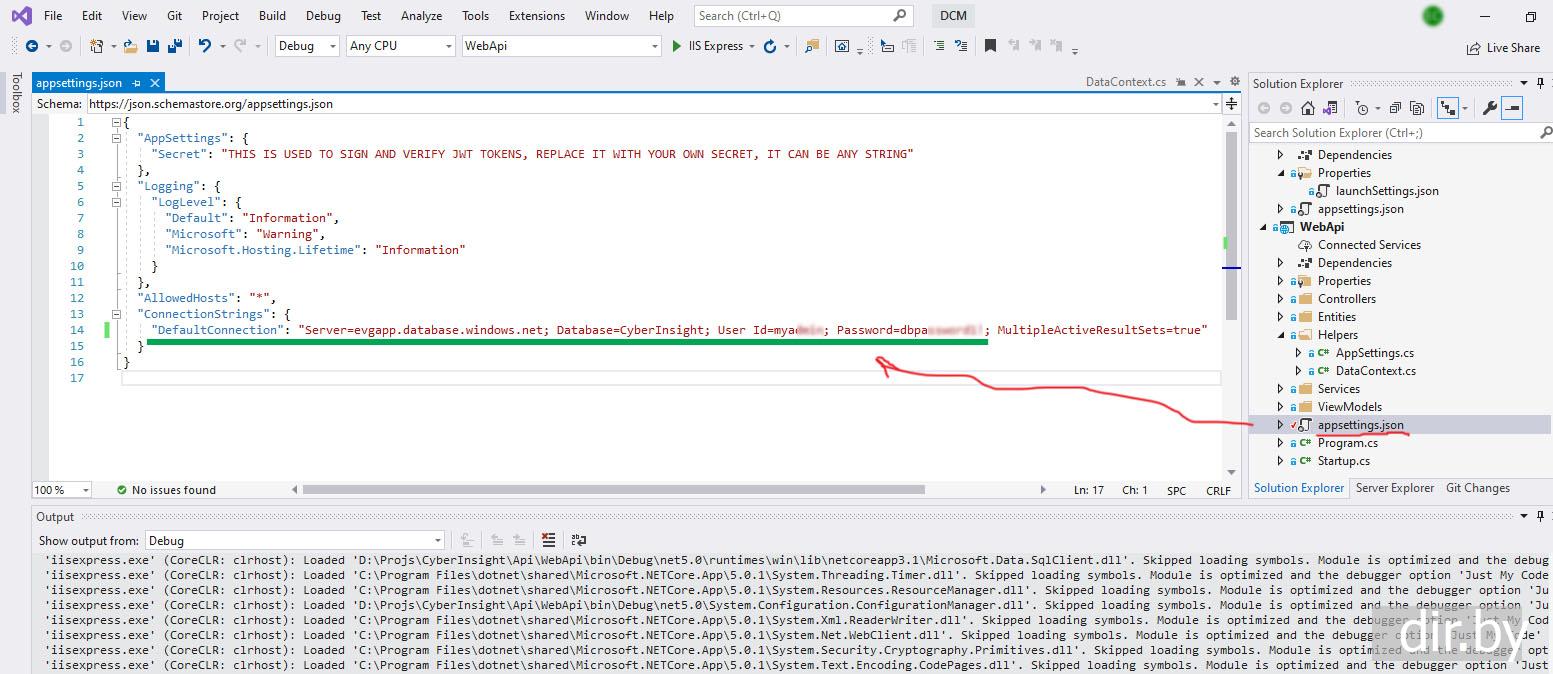
Task: Click Solution Explorer Home icon
Action: [1308, 108]
